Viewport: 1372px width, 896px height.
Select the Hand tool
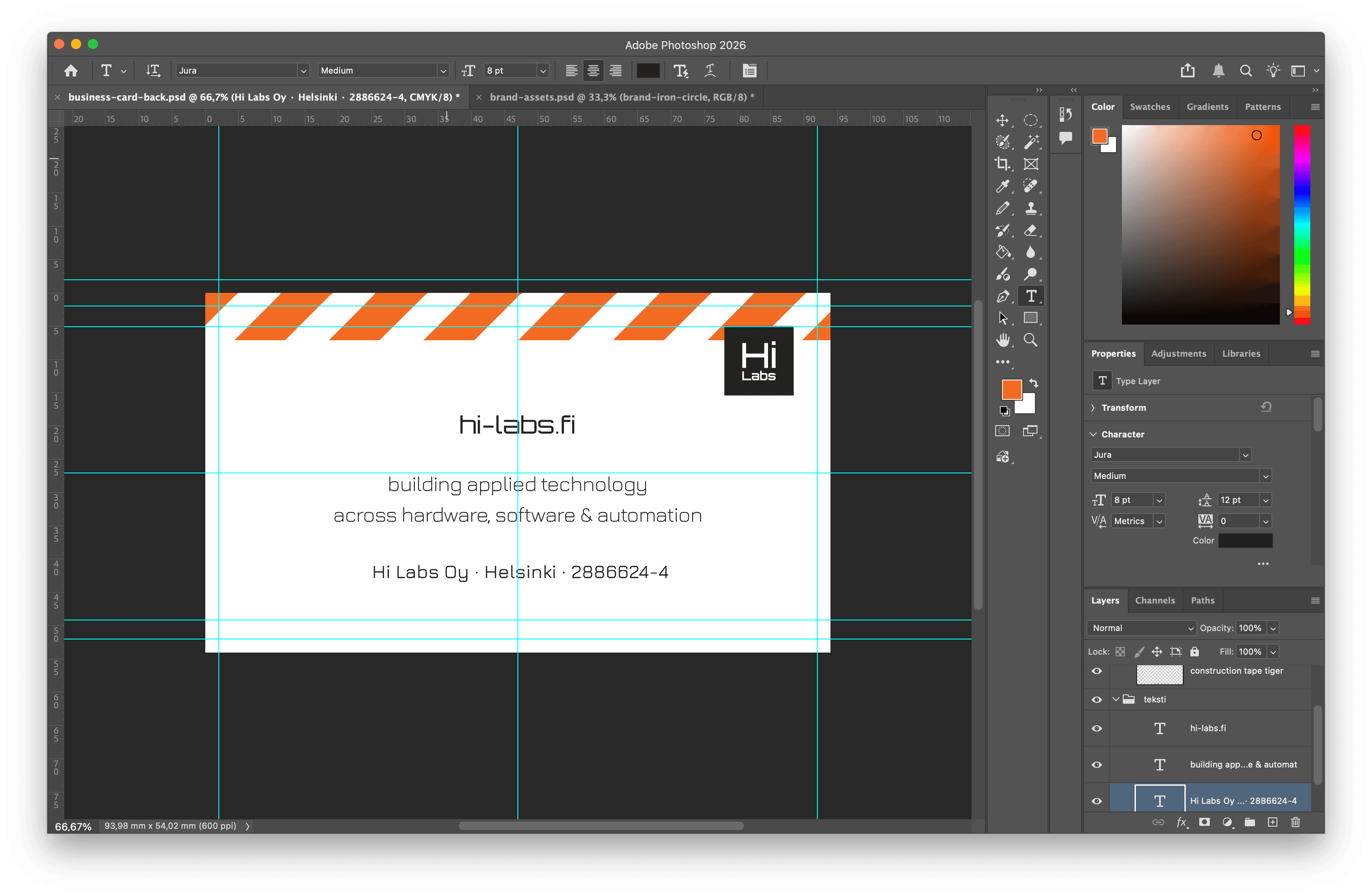coord(1002,340)
